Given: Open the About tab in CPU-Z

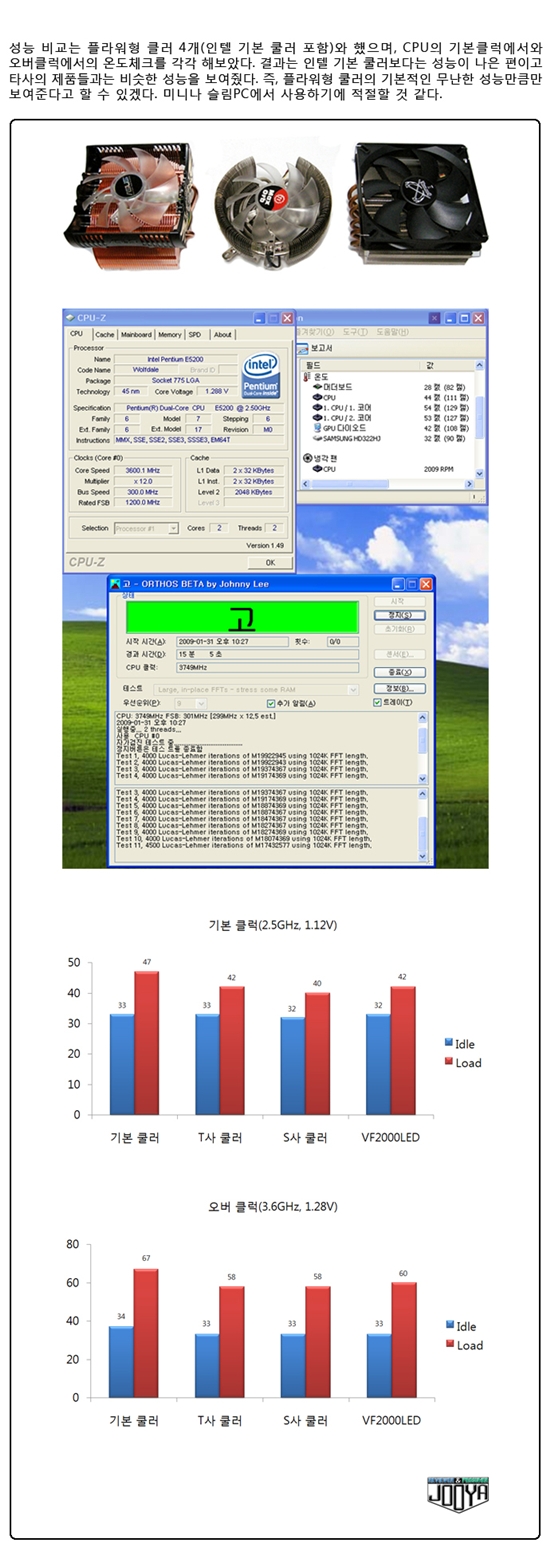Looking at the screenshot, I should [x=222, y=335].
